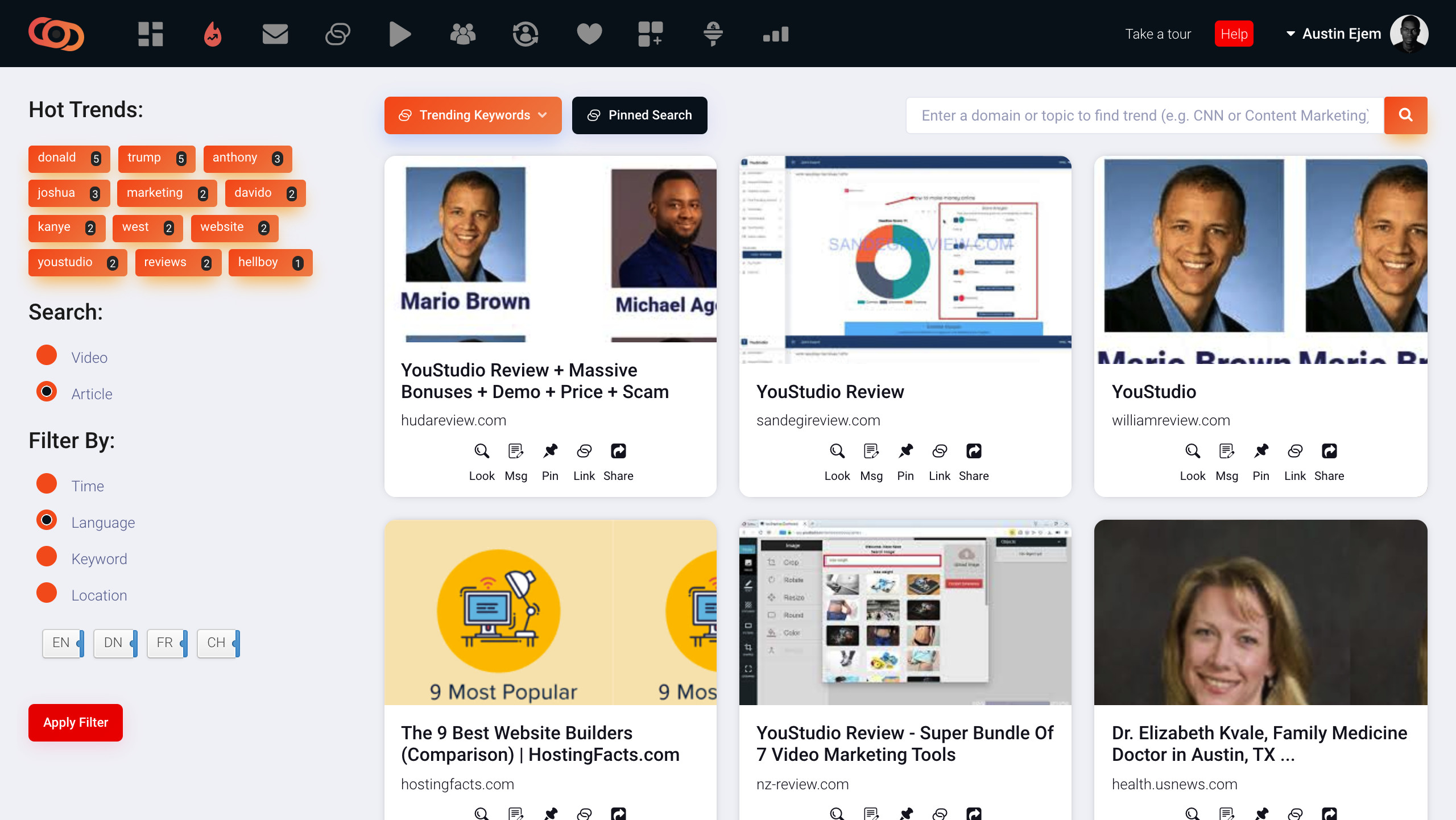Image resolution: width=1456 pixels, height=820 pixels.
Task: Click the trump hot trend tag
Action: [x=157, y=159]
